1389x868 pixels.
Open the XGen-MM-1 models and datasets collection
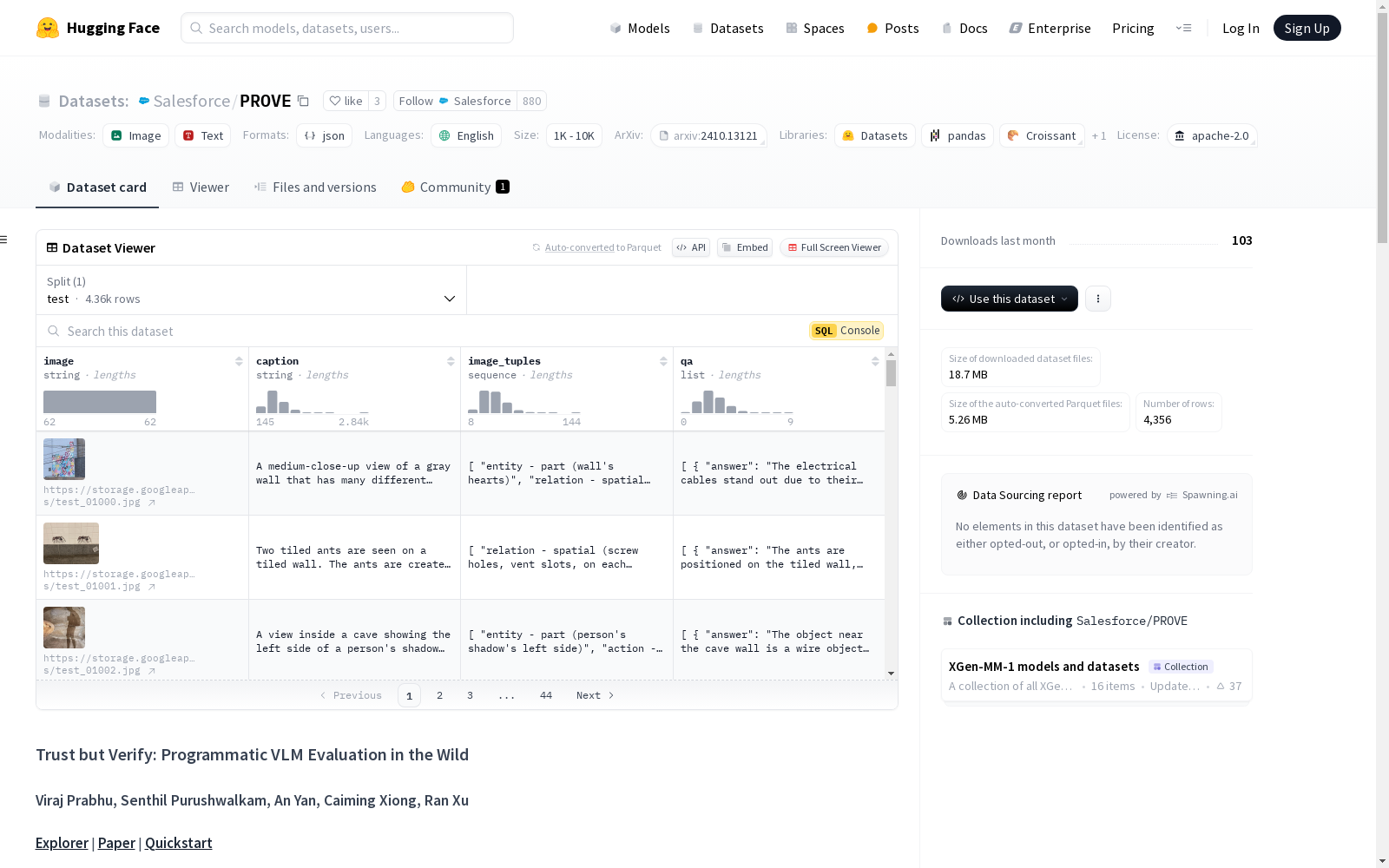pyautogui.click(x=1096, y=675)
